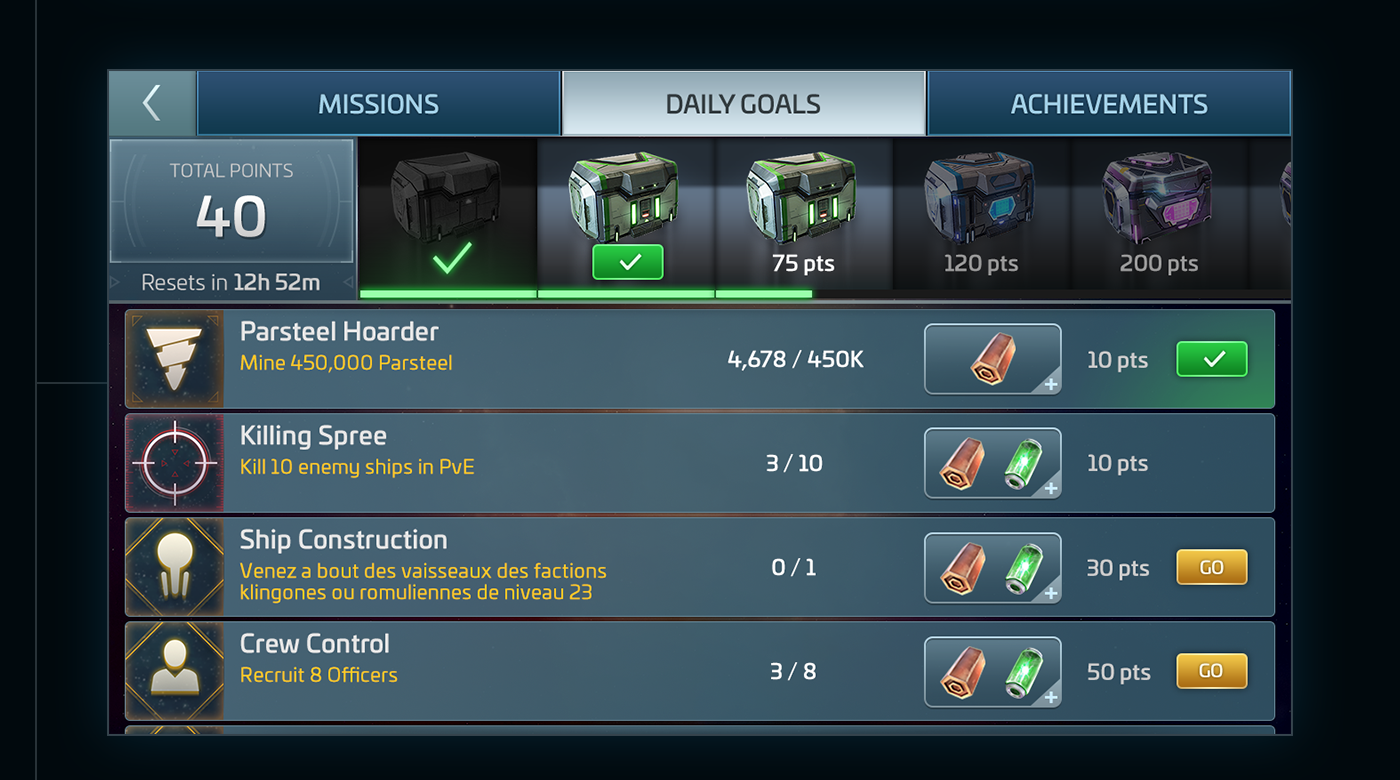This screenshot has width=1400, height=780.
Task: Claim Parsteel Hoarder green checkmark button
Action: pyautogui.click(x=1212, y=359)
